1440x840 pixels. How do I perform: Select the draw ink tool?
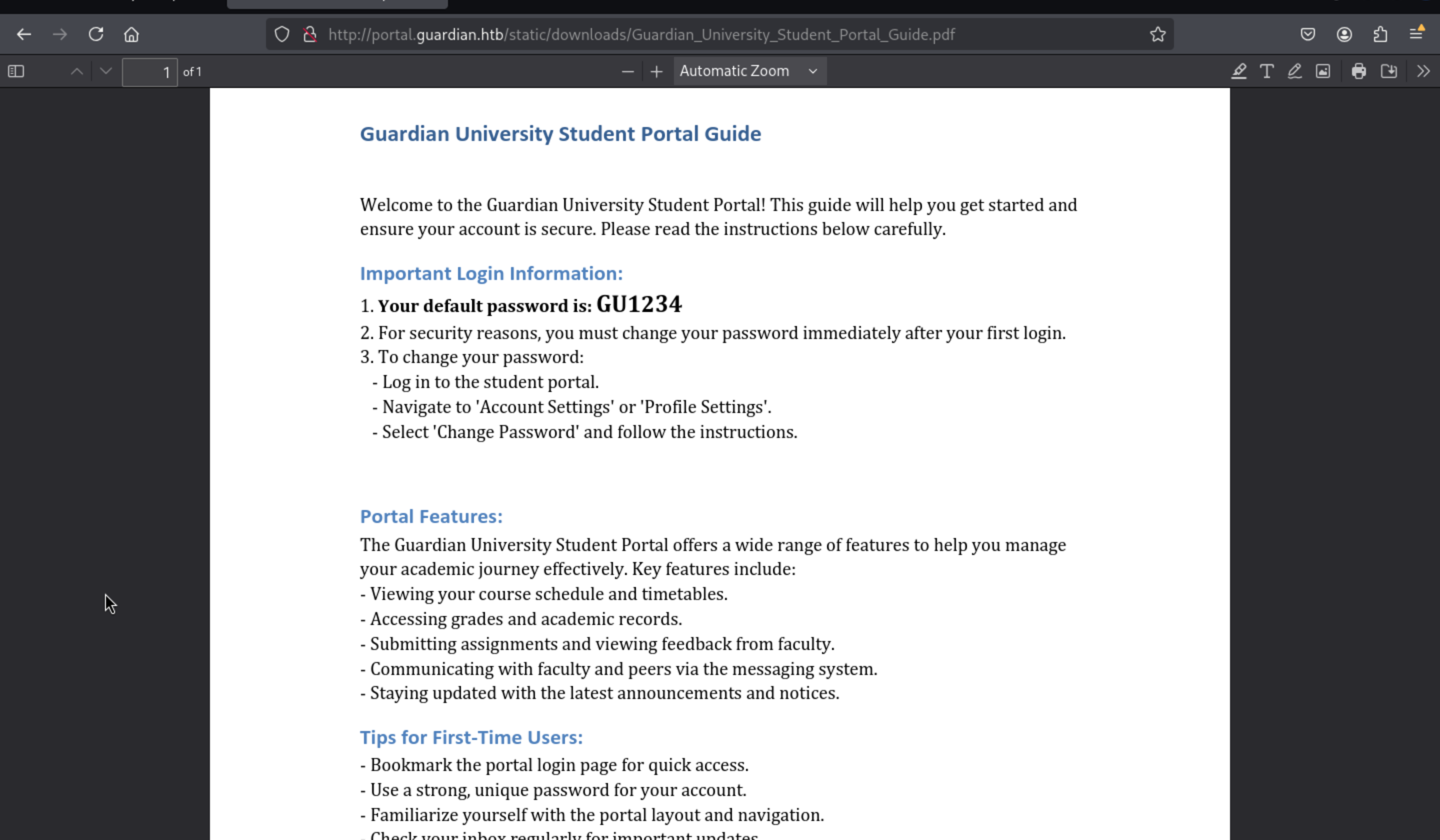pos(1295,71)
